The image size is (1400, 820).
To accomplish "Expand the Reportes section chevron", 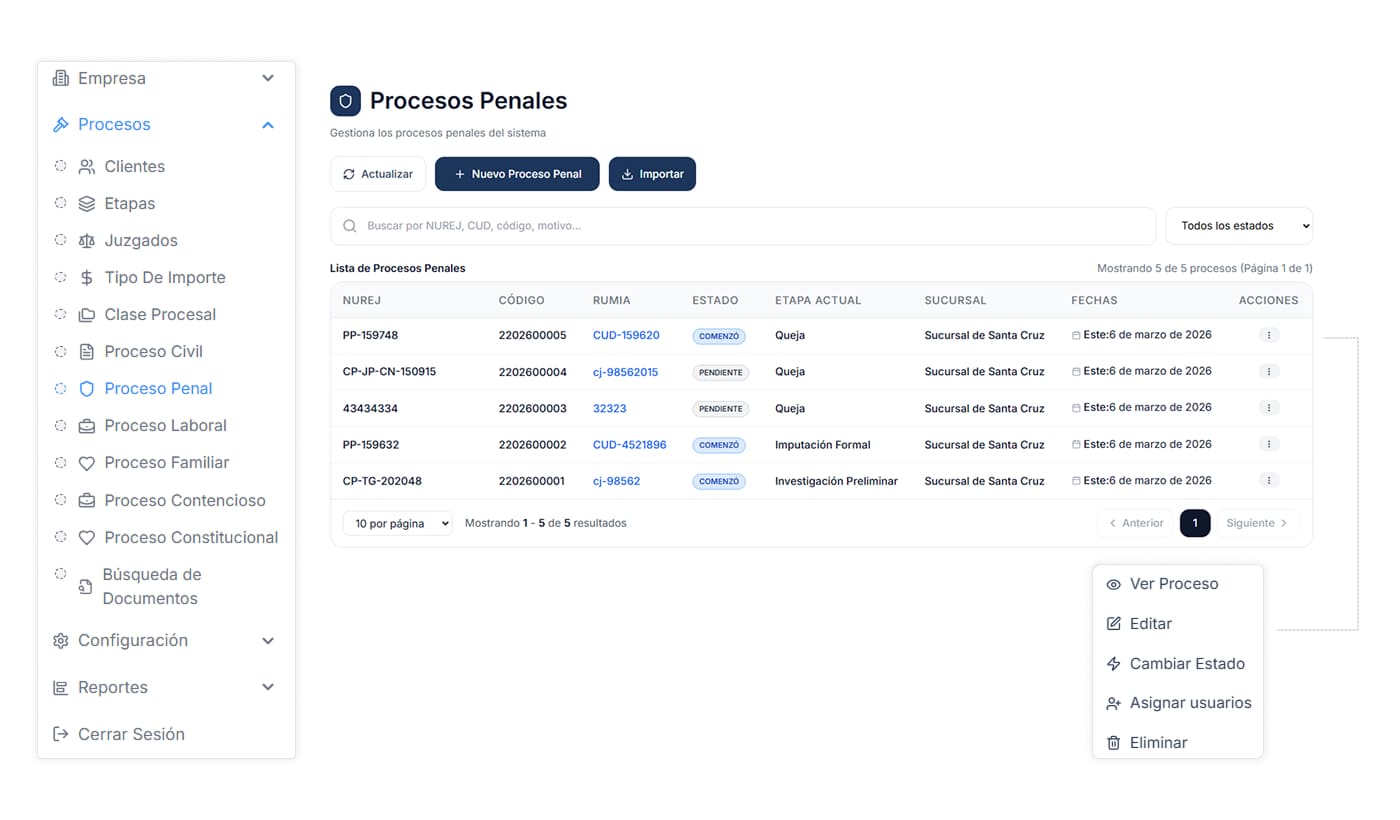I will click(x=268, y=688).
